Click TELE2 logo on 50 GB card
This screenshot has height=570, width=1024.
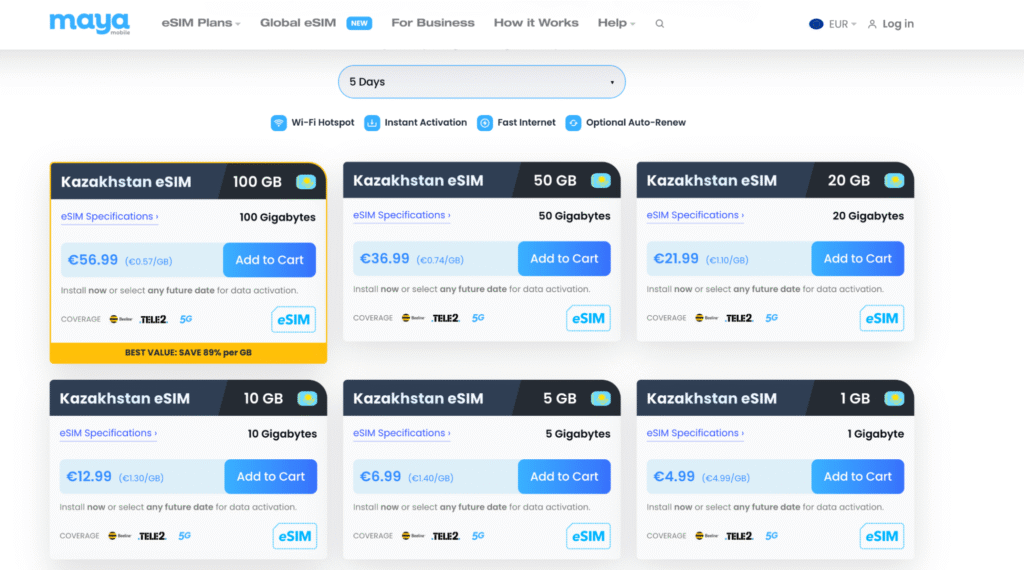[445, 318]
